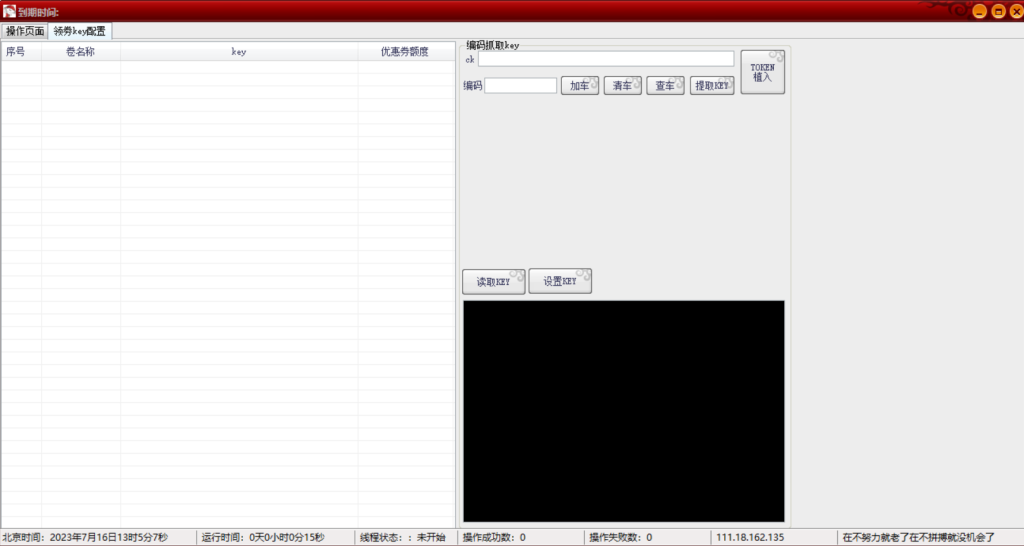The image size is (1024, 546).
Task: Maximize the window with the orange square button
Action: (x=996, y=11)
